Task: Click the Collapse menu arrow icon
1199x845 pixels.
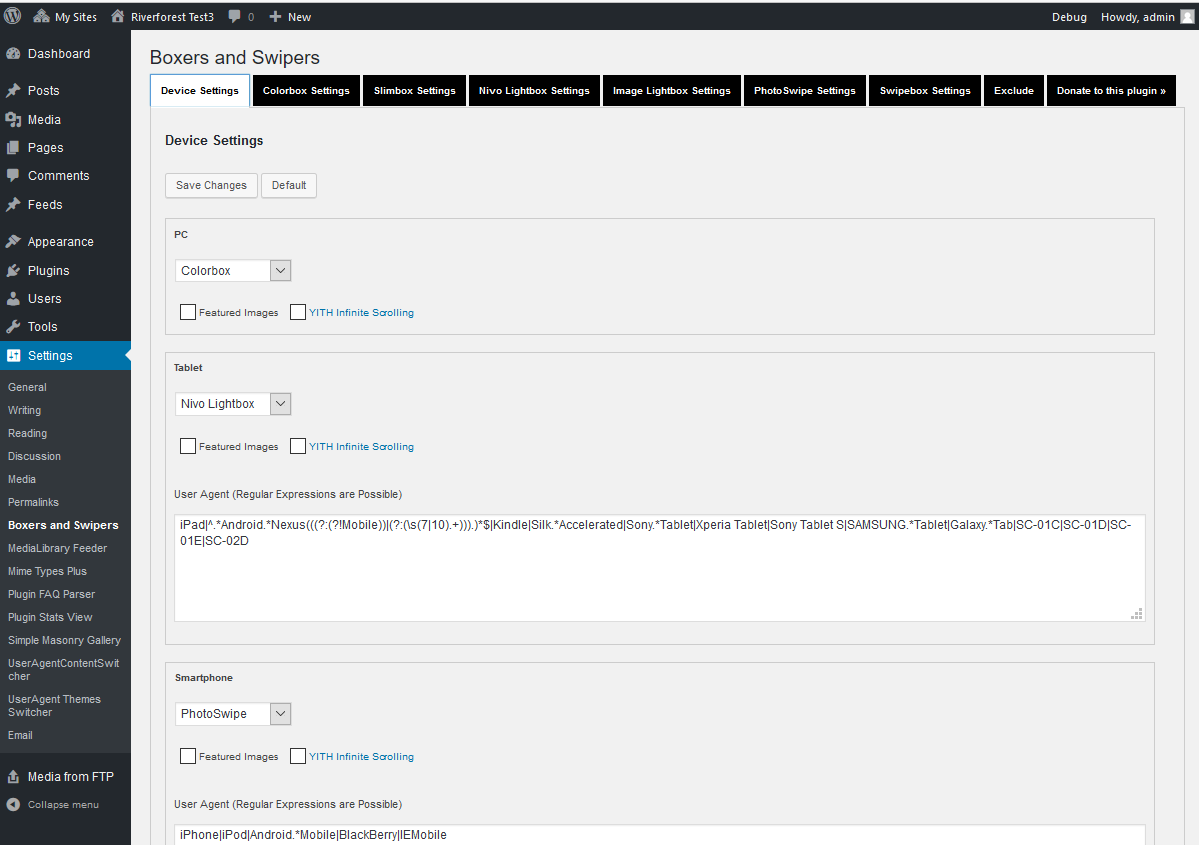Action: (13, 804)
